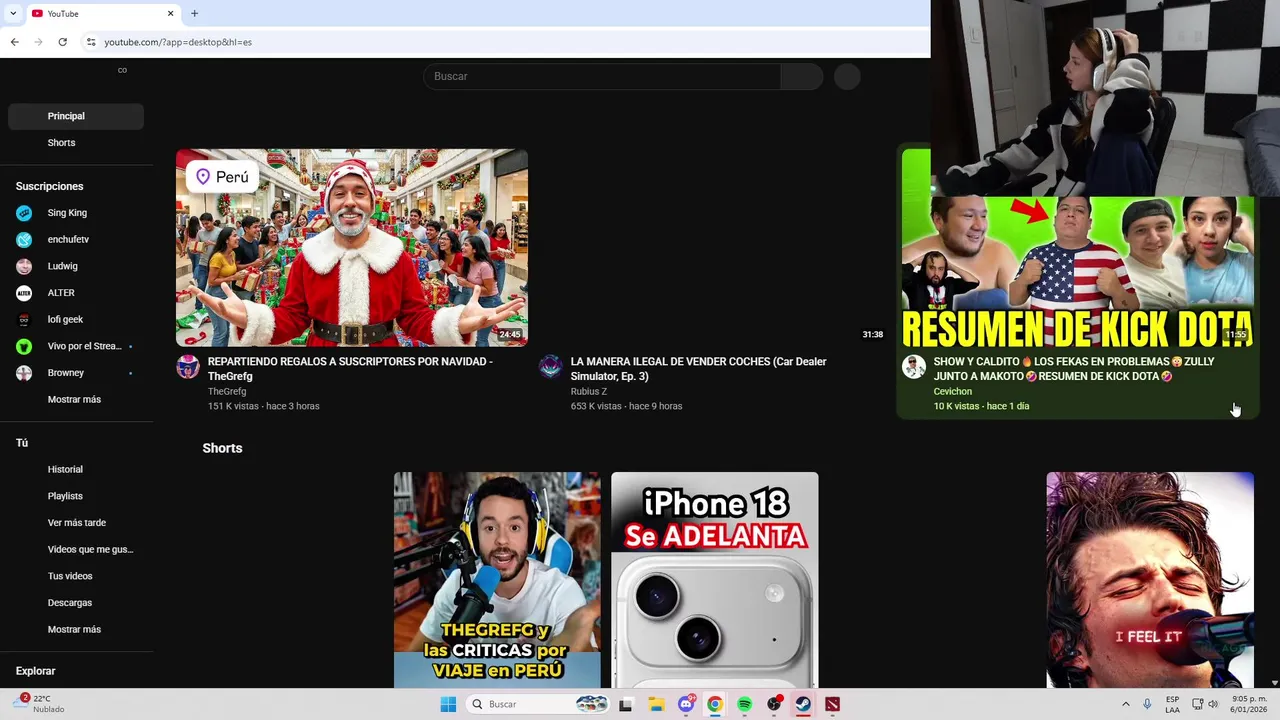Image resolution: width=1280 pixels, height=720 pixels.
Task: Open Vivo por el Strea... channel avatar
Action: [x=24, y=346]
